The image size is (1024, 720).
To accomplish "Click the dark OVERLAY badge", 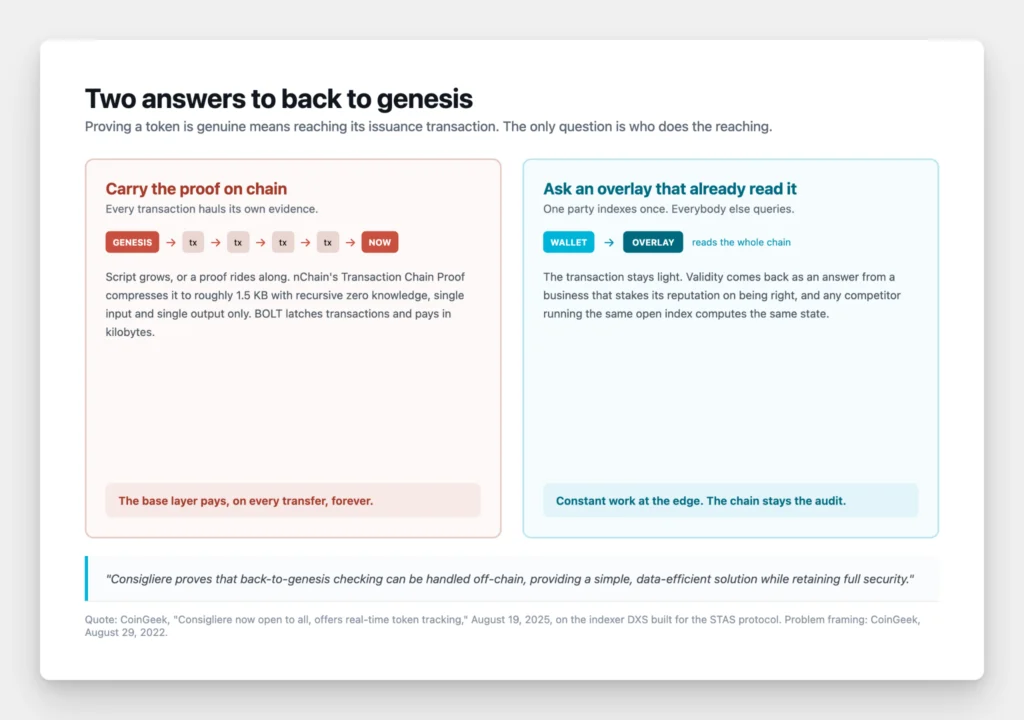I will pyautogui.click(x=652, y=242).
